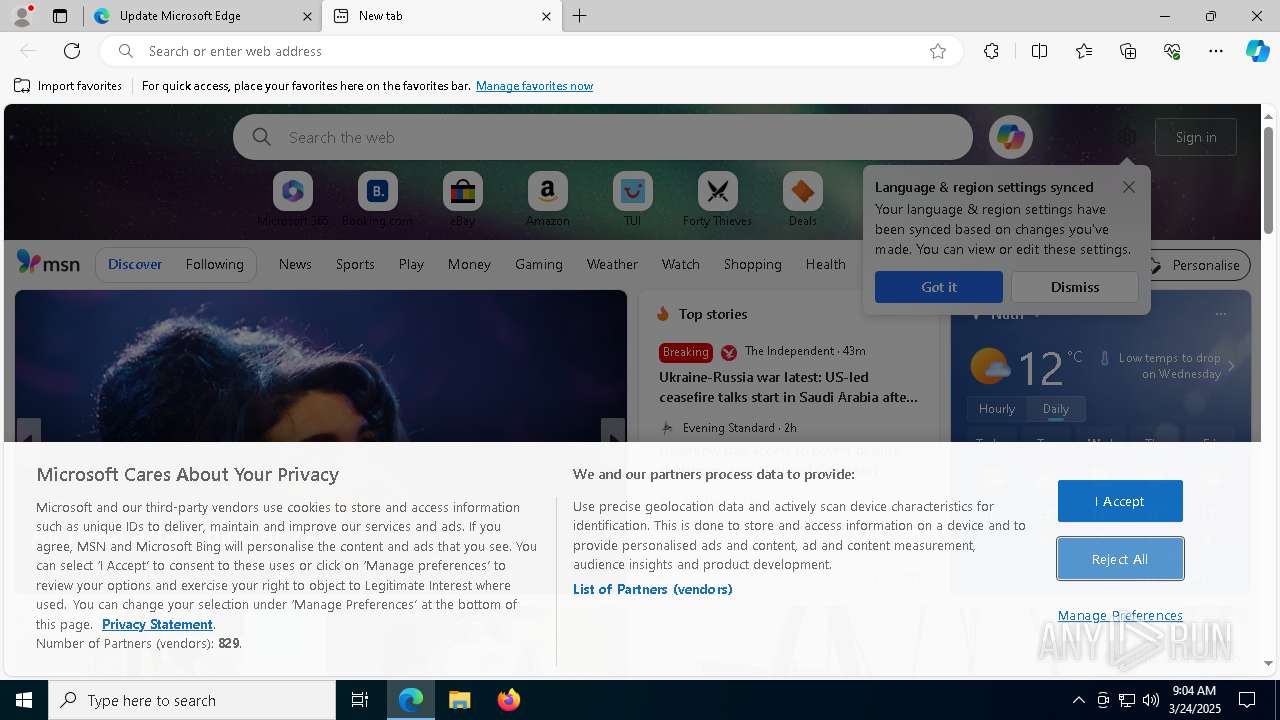Open the Watch menu item
Screen dimensions: 1280x720
coord(680,264)
